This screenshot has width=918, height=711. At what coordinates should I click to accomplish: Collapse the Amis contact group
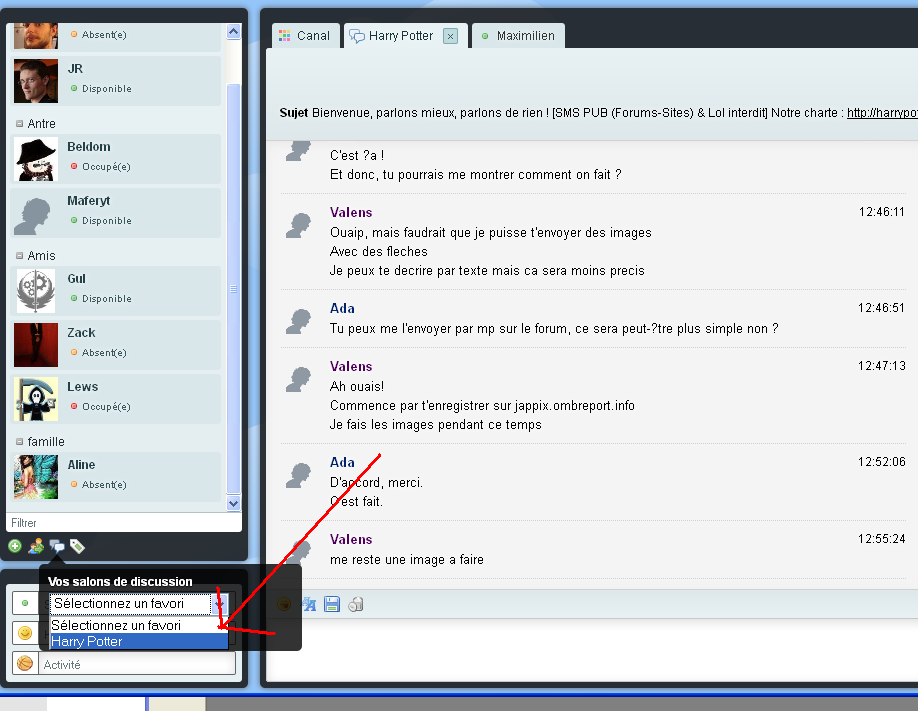[x=20, y=256]
